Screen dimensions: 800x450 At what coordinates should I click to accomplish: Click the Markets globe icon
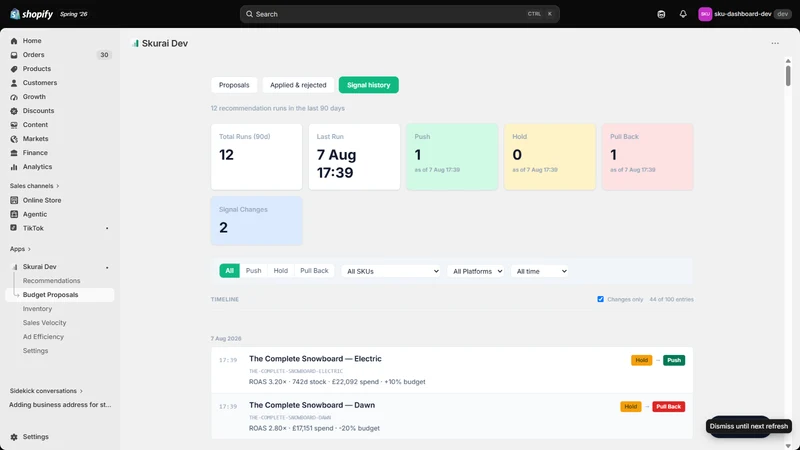coord(14,139)
